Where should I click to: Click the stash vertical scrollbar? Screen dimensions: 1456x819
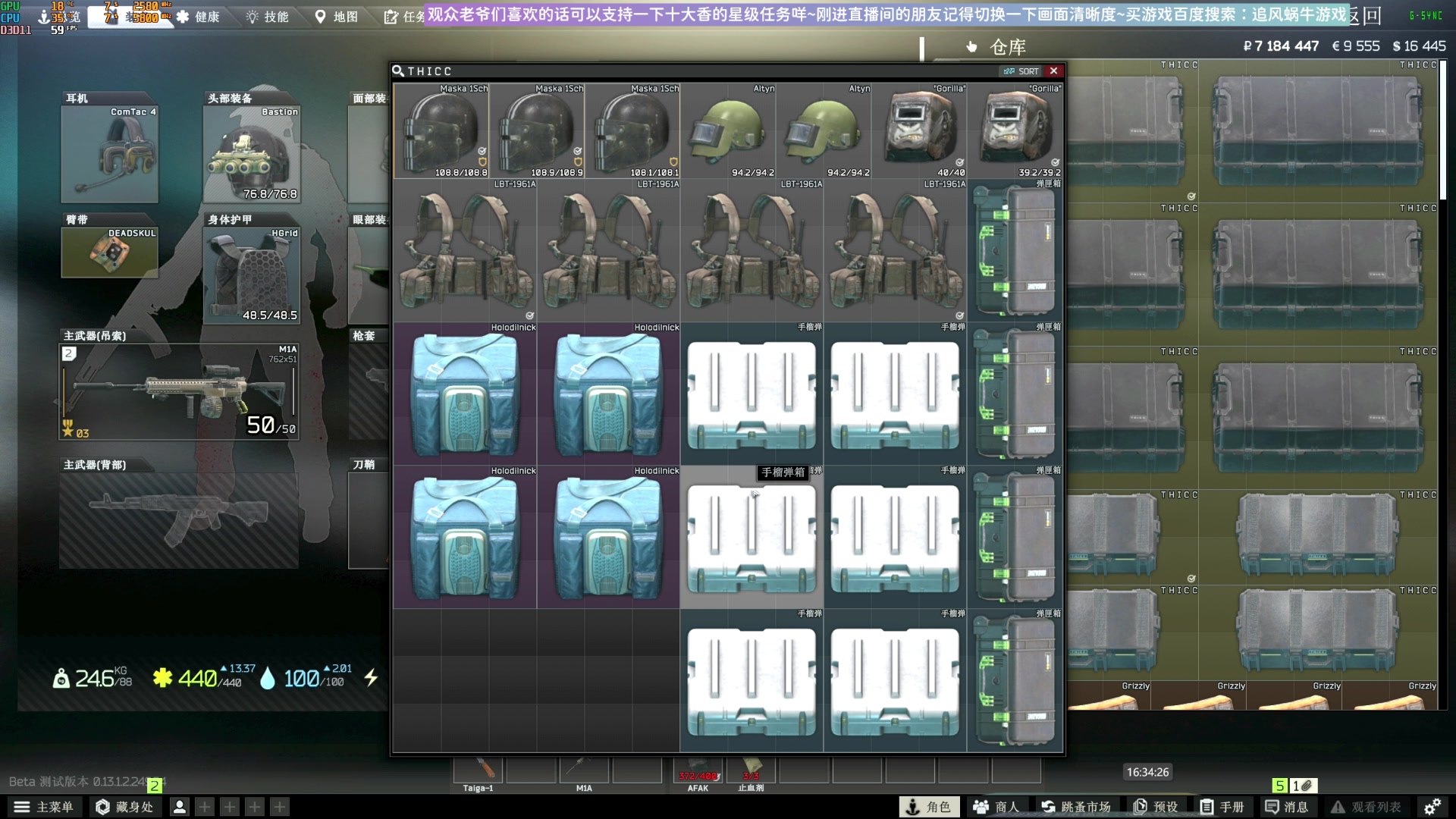click(1443, 129)
